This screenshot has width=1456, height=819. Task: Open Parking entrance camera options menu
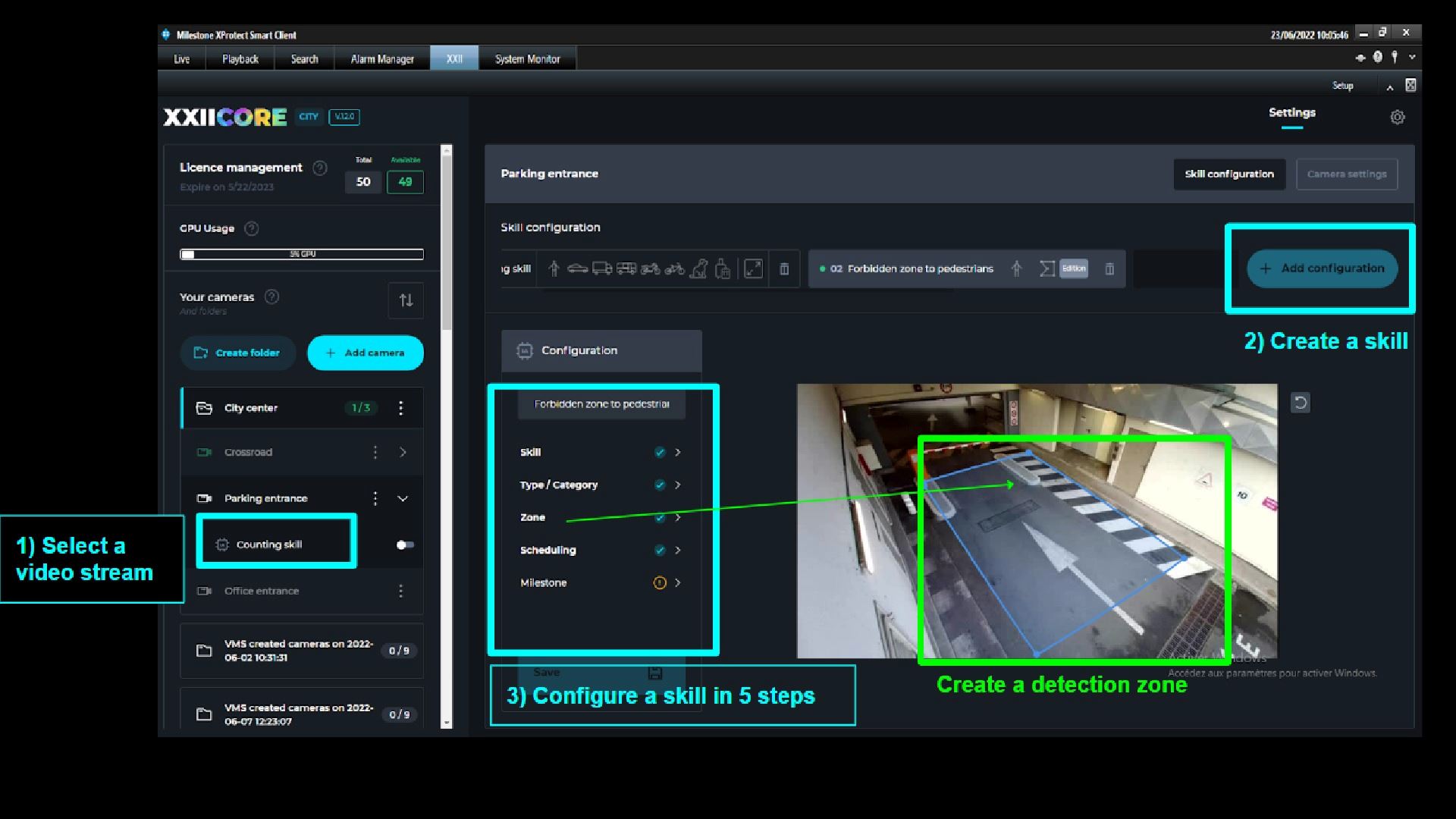click(375, 498)
